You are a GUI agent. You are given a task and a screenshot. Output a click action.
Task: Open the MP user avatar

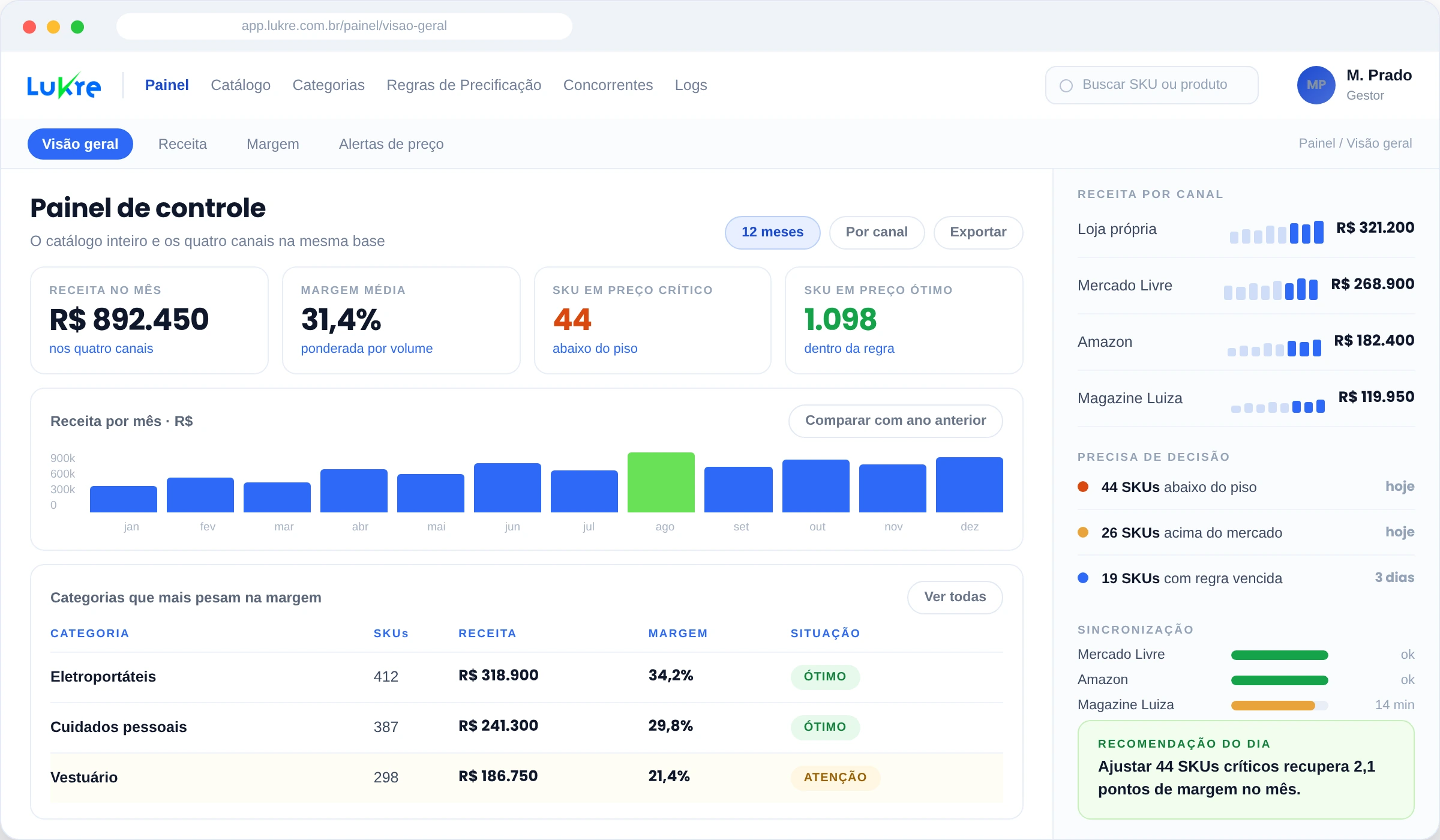(x=1316, y=85)
